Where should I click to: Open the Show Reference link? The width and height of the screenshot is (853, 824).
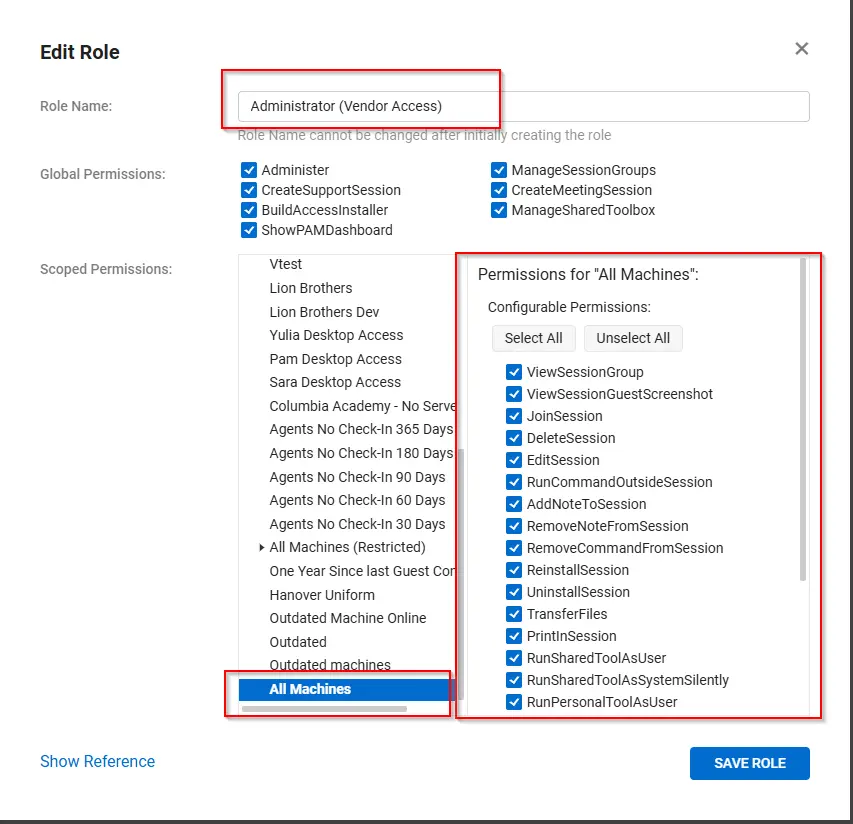(97, 761)
